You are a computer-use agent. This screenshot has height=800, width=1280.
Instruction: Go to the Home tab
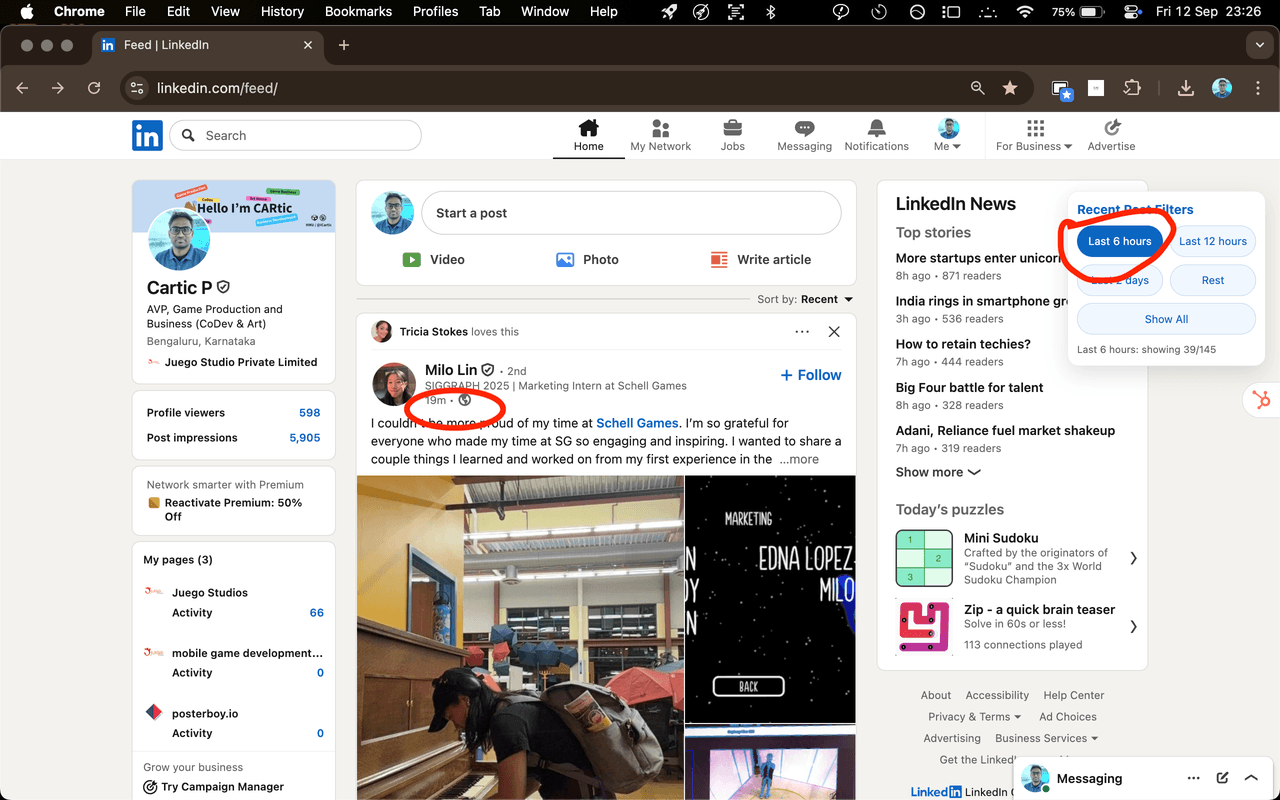click(588, 135)
